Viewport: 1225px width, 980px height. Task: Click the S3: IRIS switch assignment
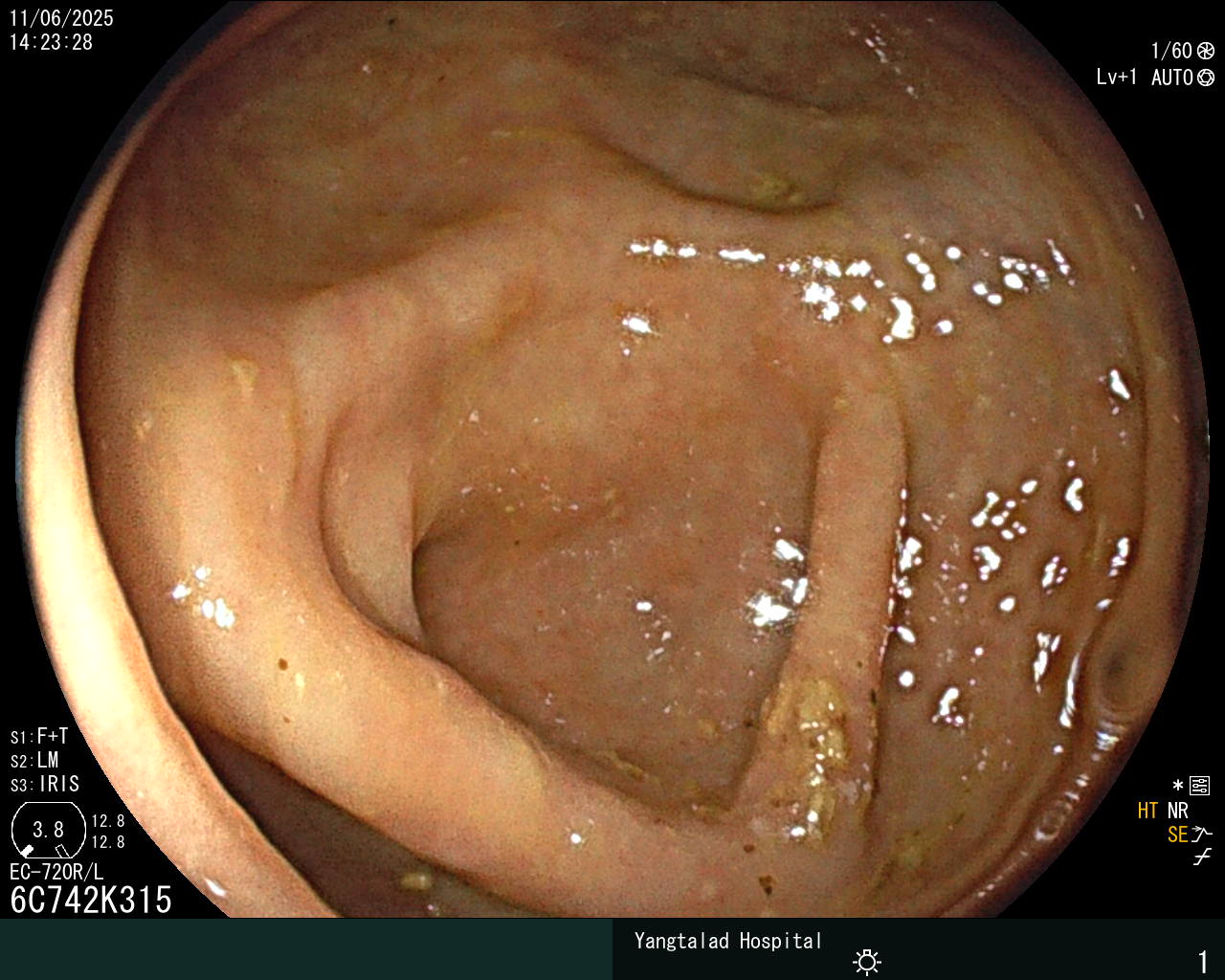(x=45, y=784)
